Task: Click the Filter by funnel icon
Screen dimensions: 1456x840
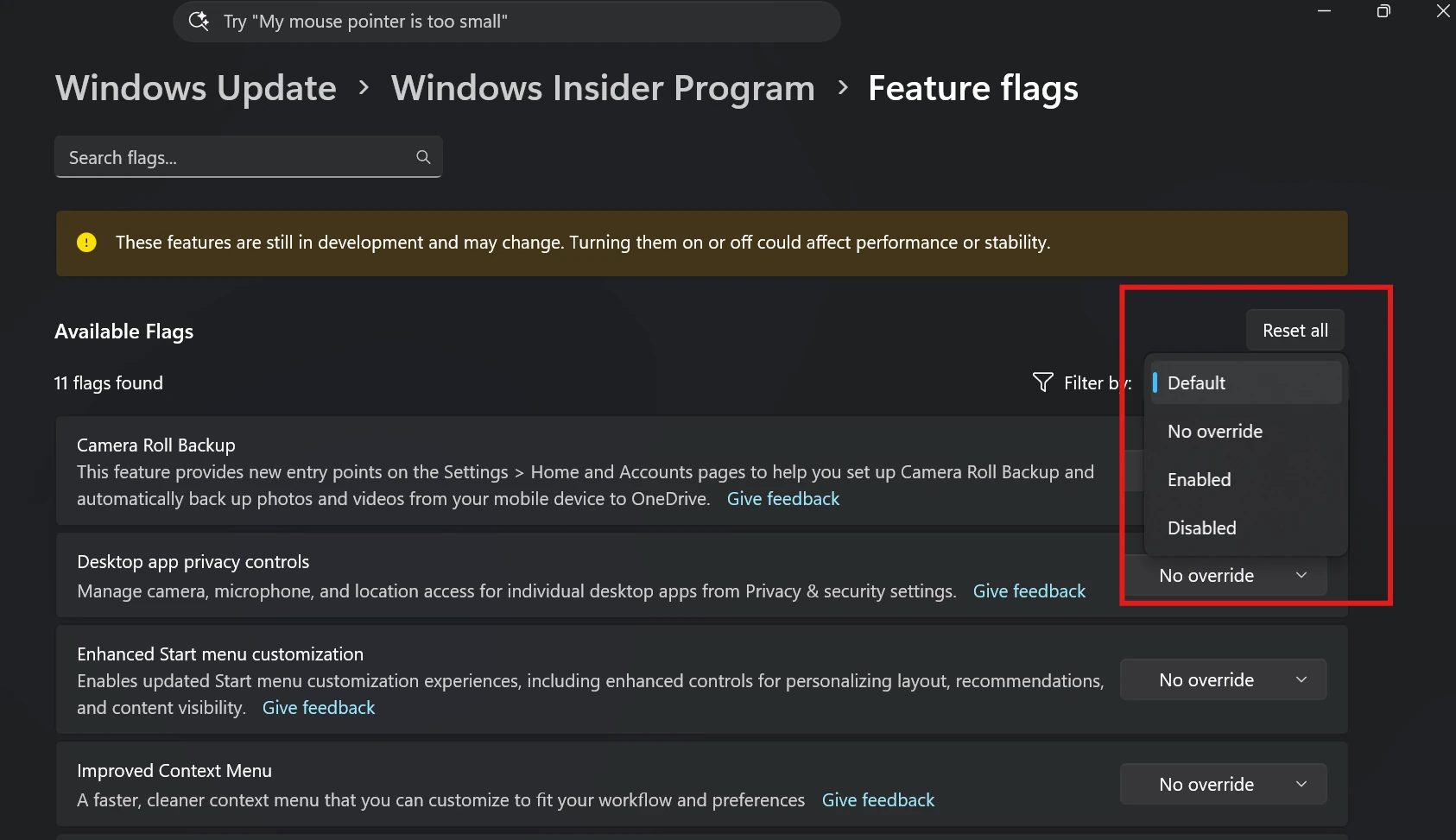Action: point(1042,382)
